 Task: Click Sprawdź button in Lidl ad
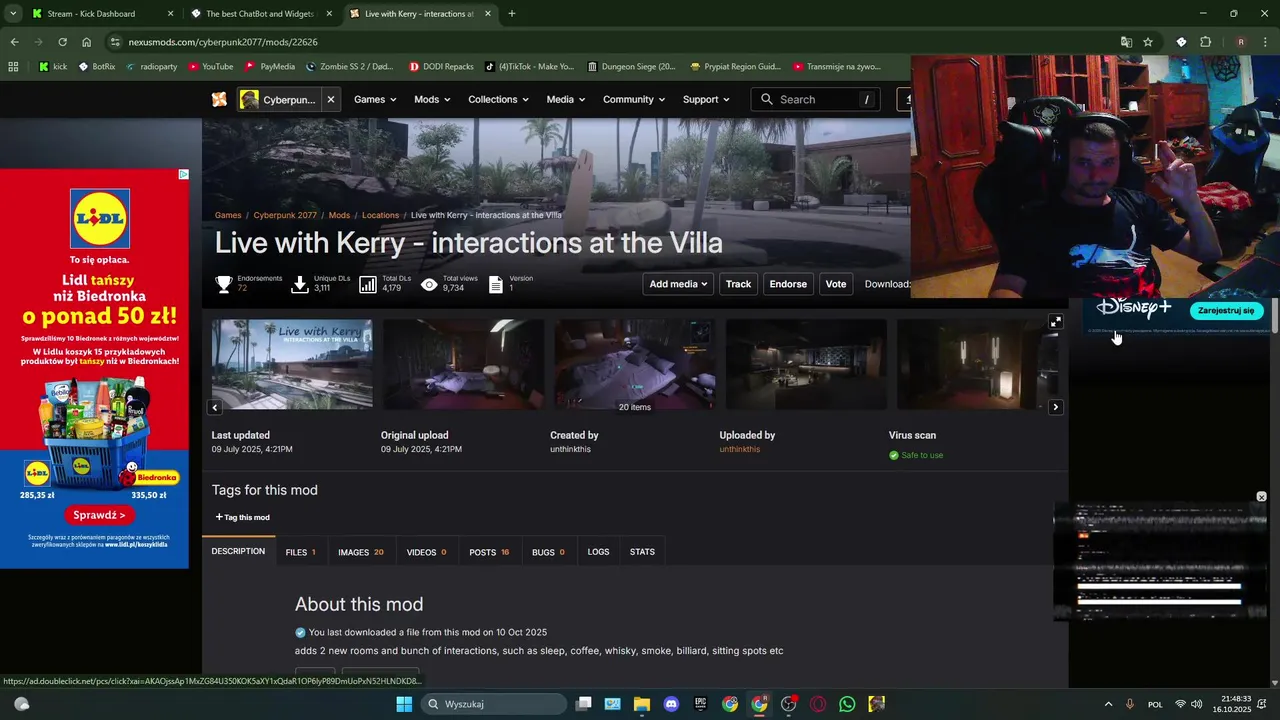[99, 515]
